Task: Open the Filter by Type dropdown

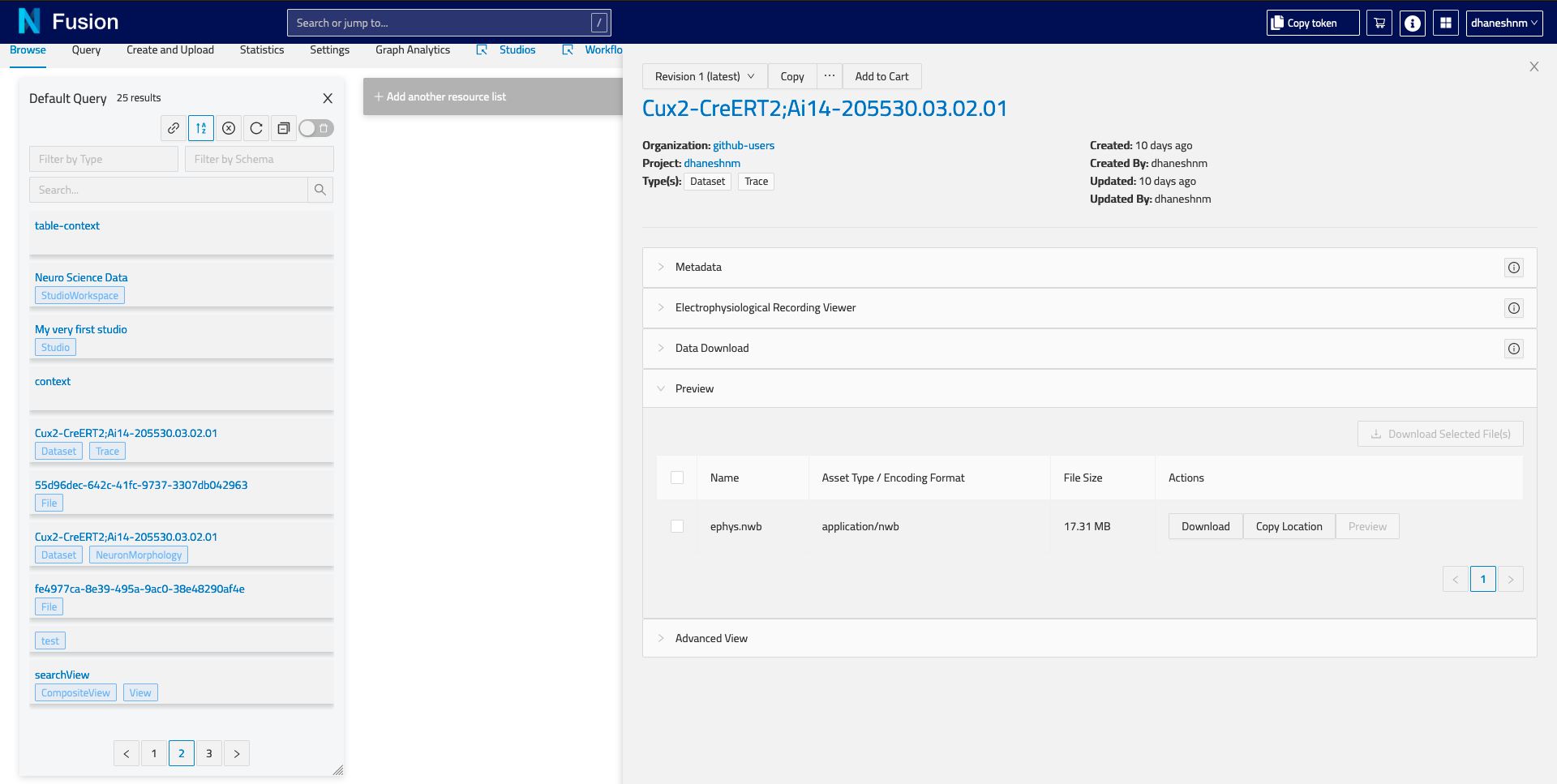Action: [x=104, y=159]
